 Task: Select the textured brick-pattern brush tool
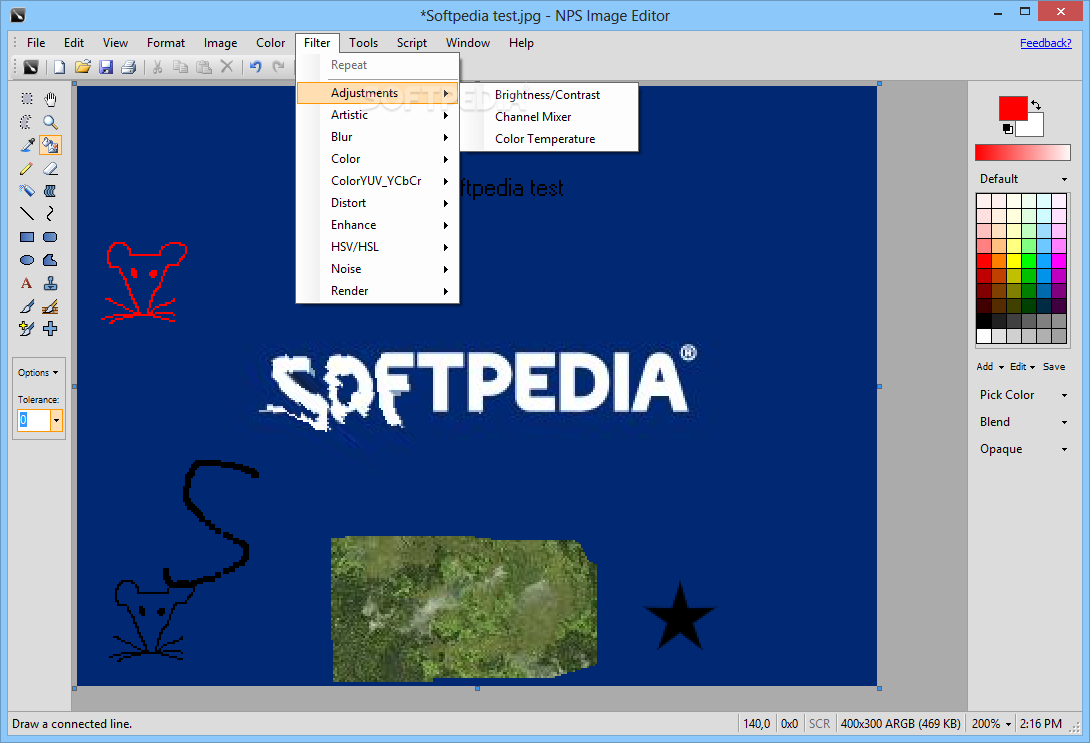pos(50,306)
